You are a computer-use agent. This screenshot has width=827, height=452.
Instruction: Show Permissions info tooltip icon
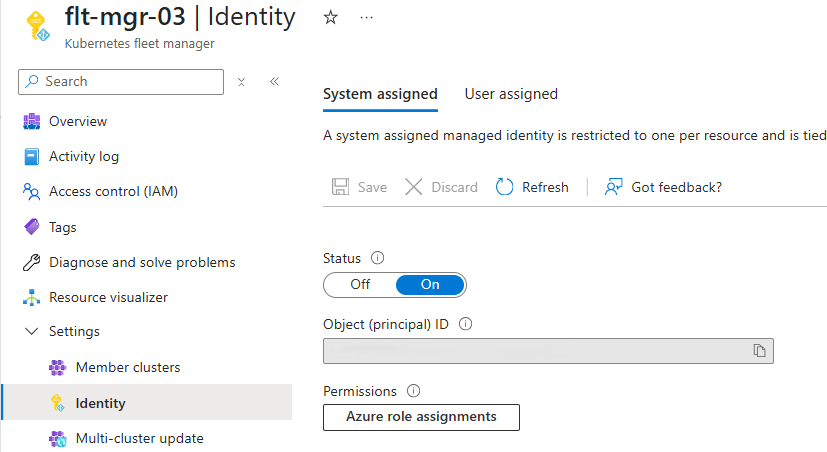[x=414, y=391]
